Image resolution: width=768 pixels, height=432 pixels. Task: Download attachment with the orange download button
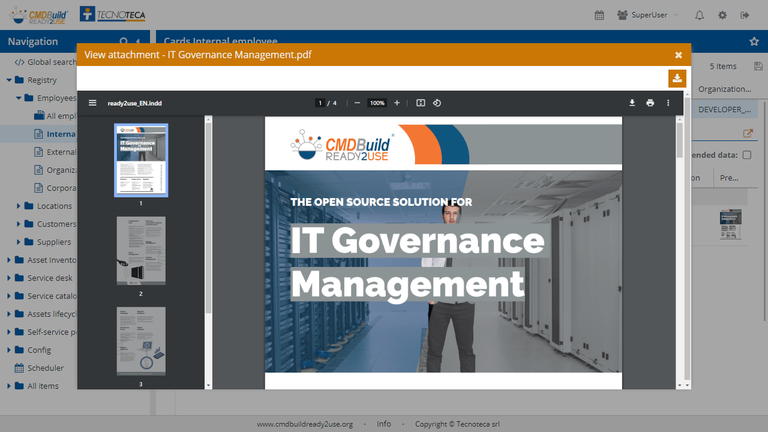pyautogui.click(x=677, y=78)
